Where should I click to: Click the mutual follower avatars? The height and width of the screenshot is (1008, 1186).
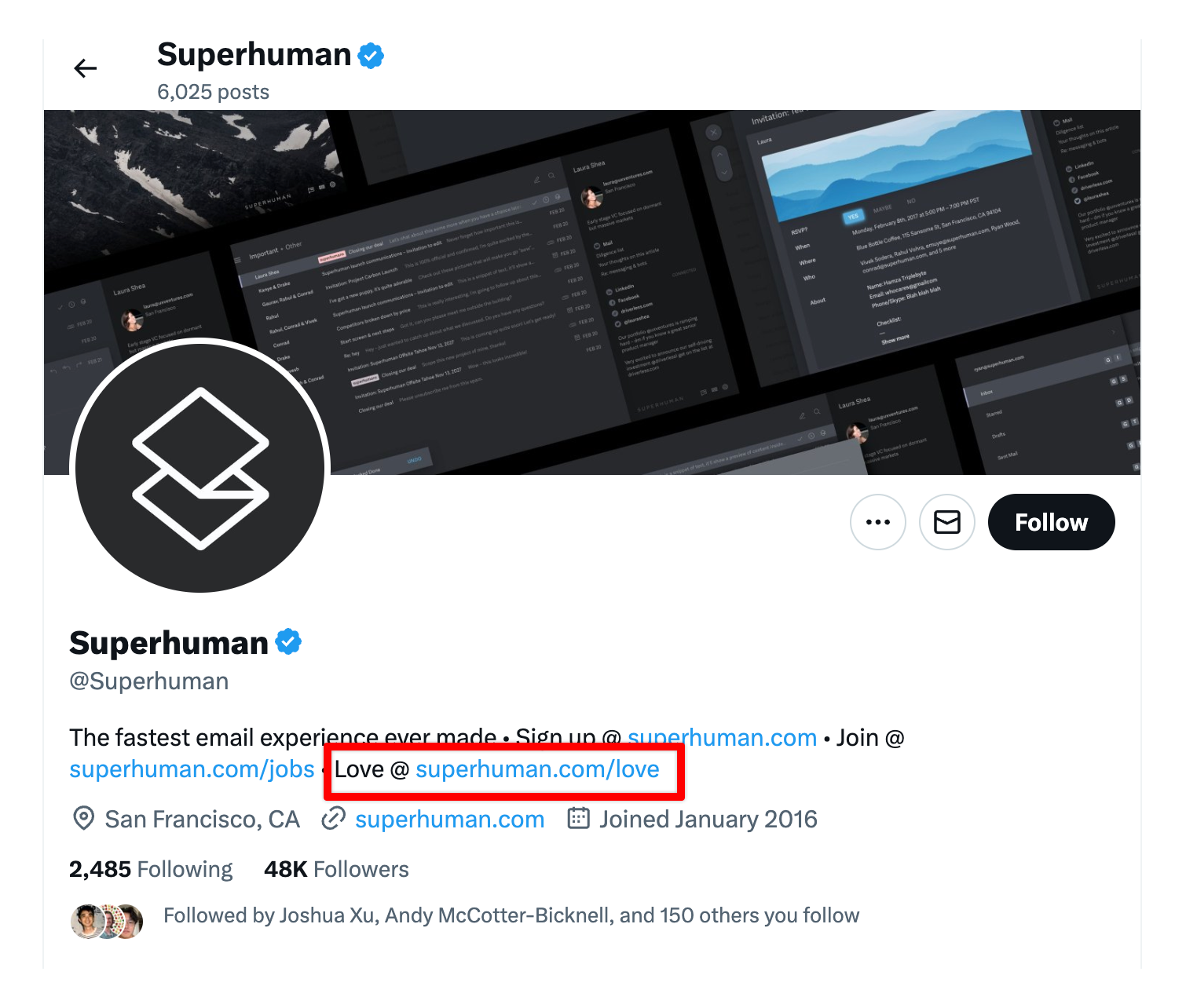107,921
